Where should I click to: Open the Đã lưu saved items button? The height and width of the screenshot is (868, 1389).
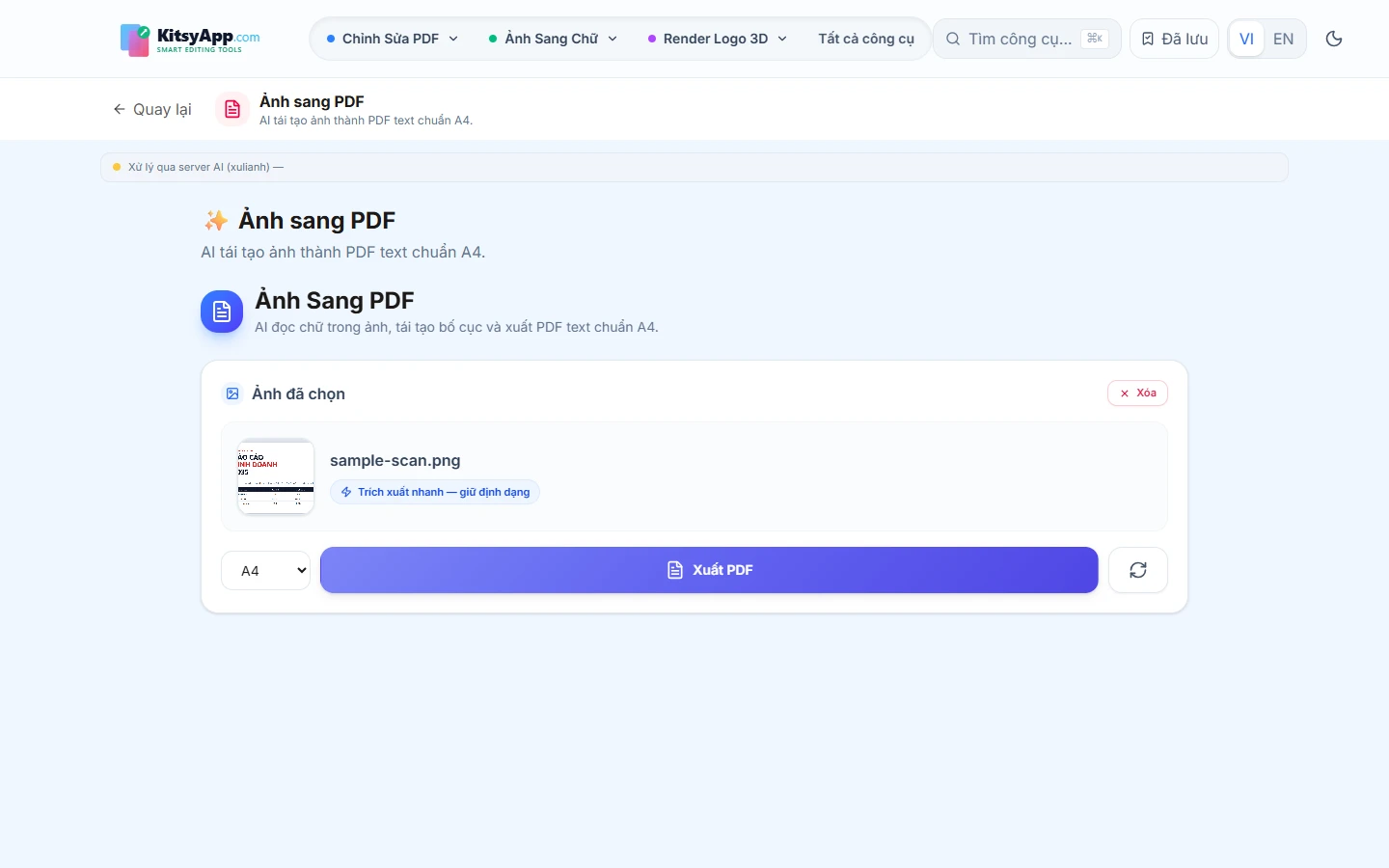(1174, 39)
